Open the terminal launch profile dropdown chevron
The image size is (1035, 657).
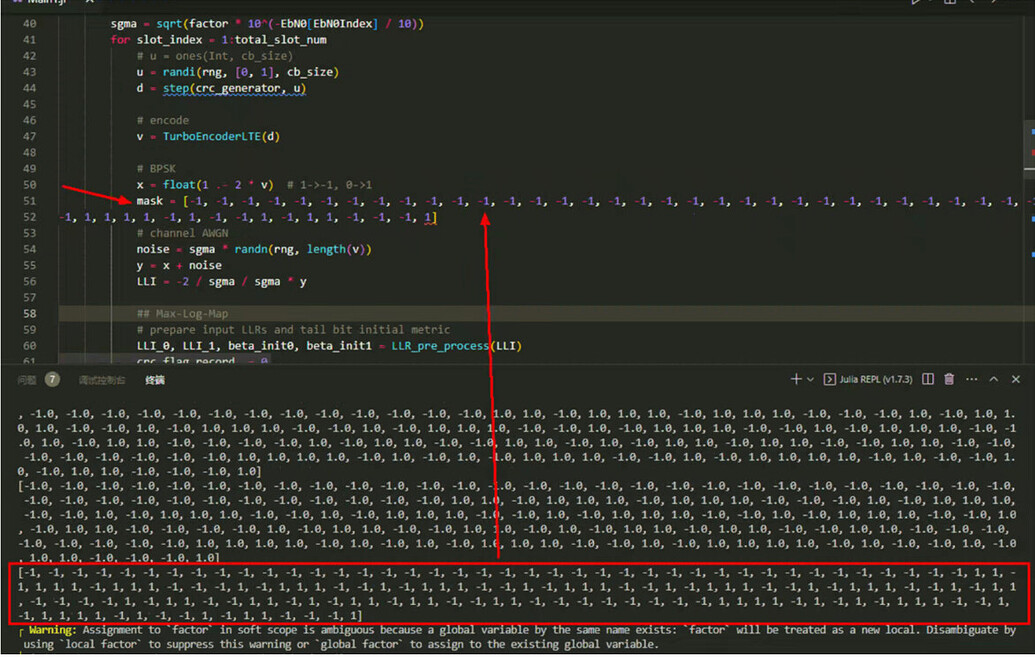[x=811, y=380]
